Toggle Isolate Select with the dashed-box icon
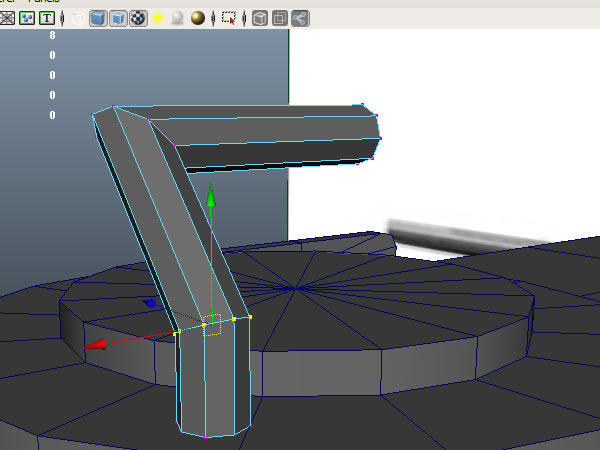The height and width of the screenshot is (450, 600). pos(229,18)
